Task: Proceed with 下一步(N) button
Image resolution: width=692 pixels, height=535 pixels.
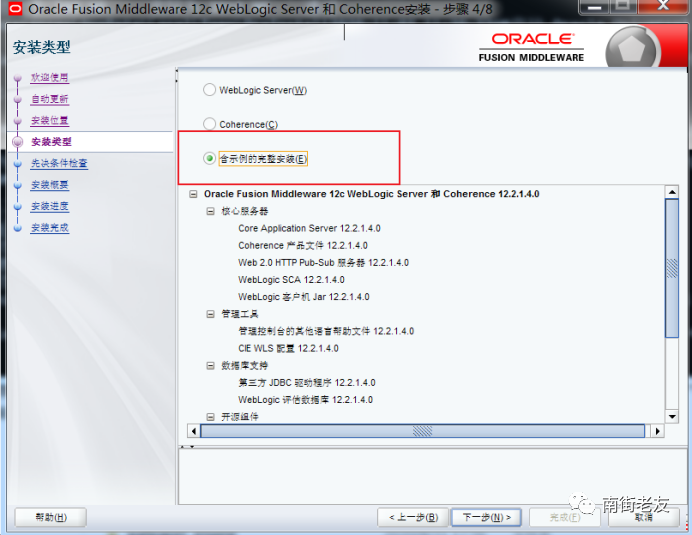Action: tap(486, 517)
